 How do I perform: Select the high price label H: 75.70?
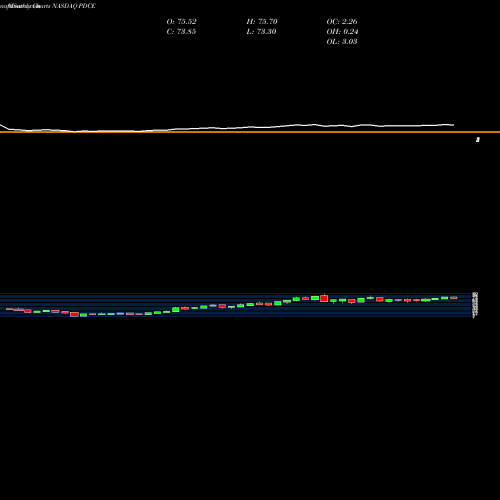click(262, 22)
